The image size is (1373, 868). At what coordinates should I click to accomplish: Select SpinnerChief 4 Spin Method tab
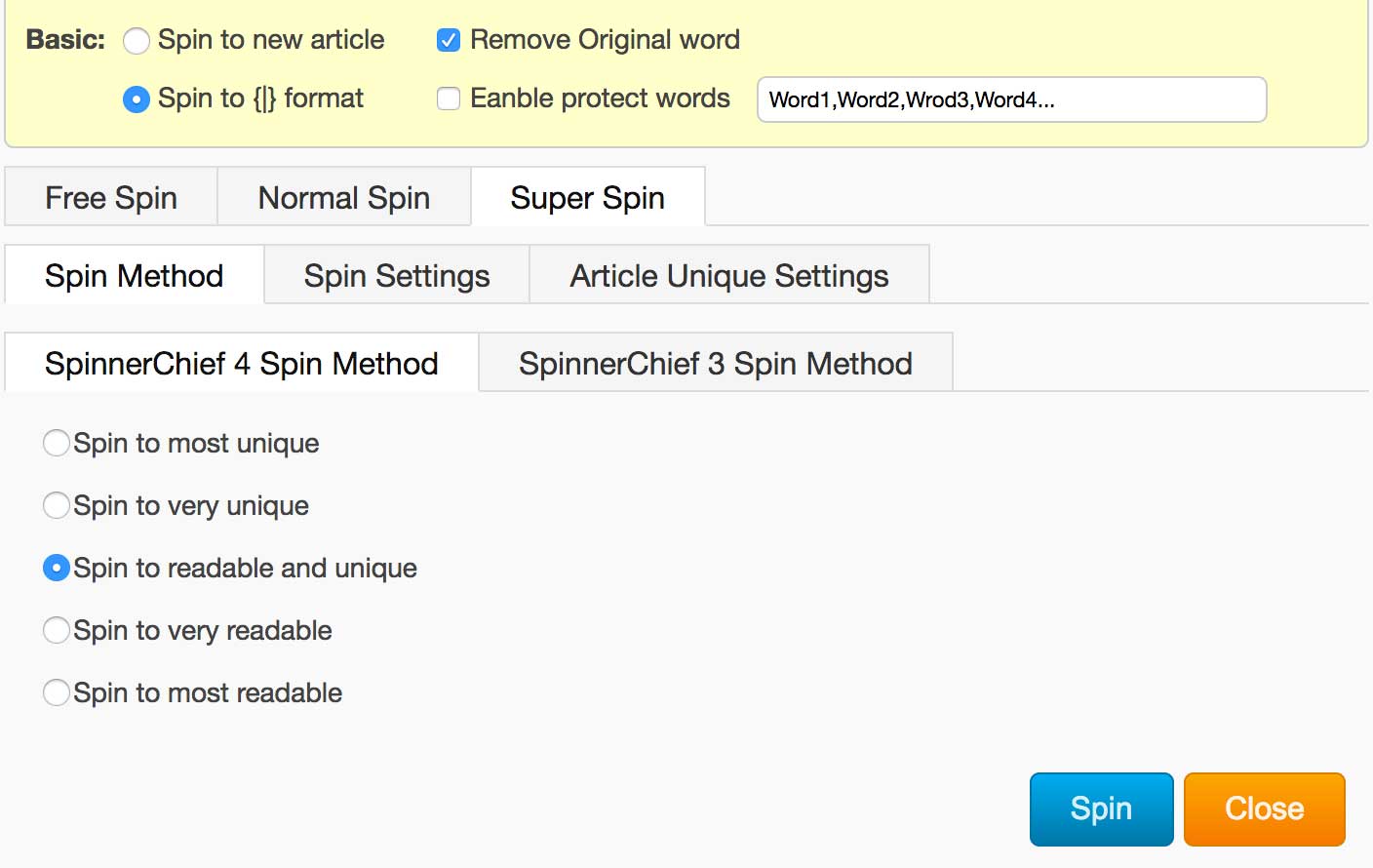241,364
